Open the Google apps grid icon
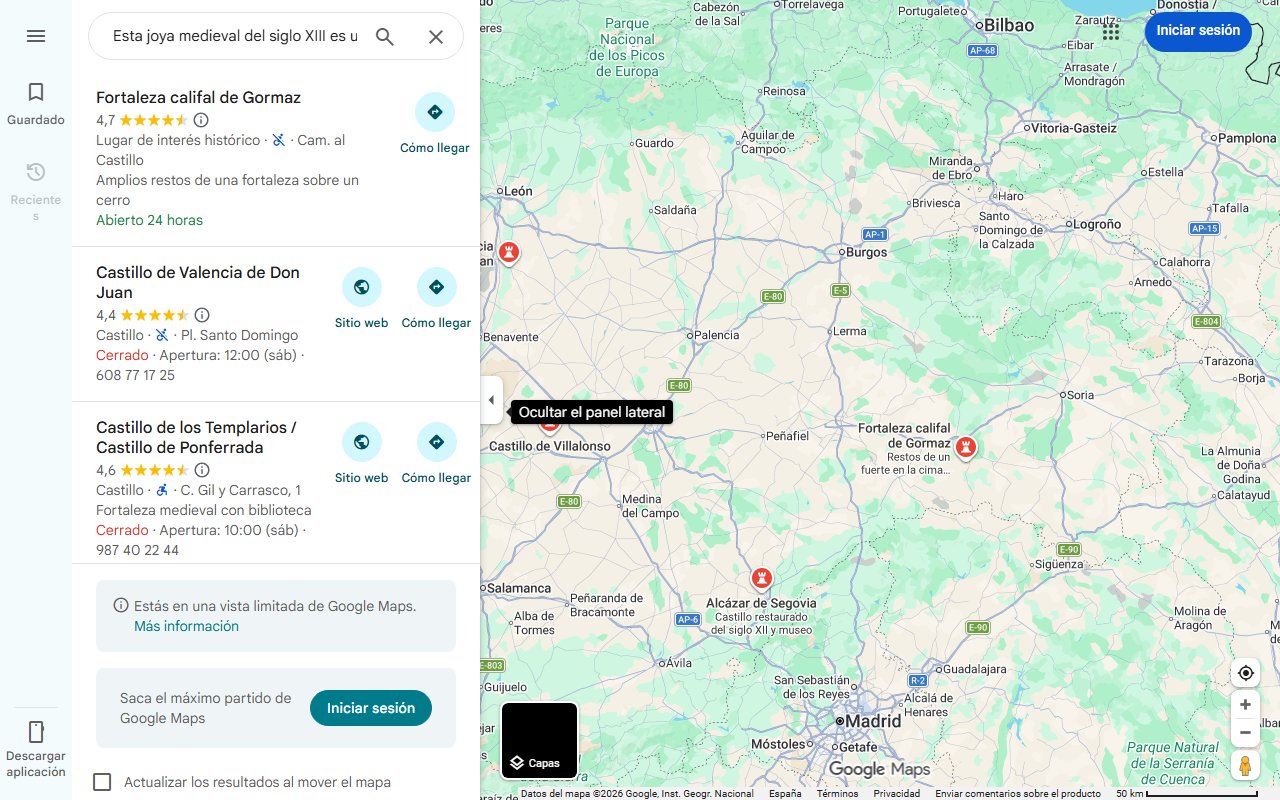The image size is (1280, 800). point(1111,32)
